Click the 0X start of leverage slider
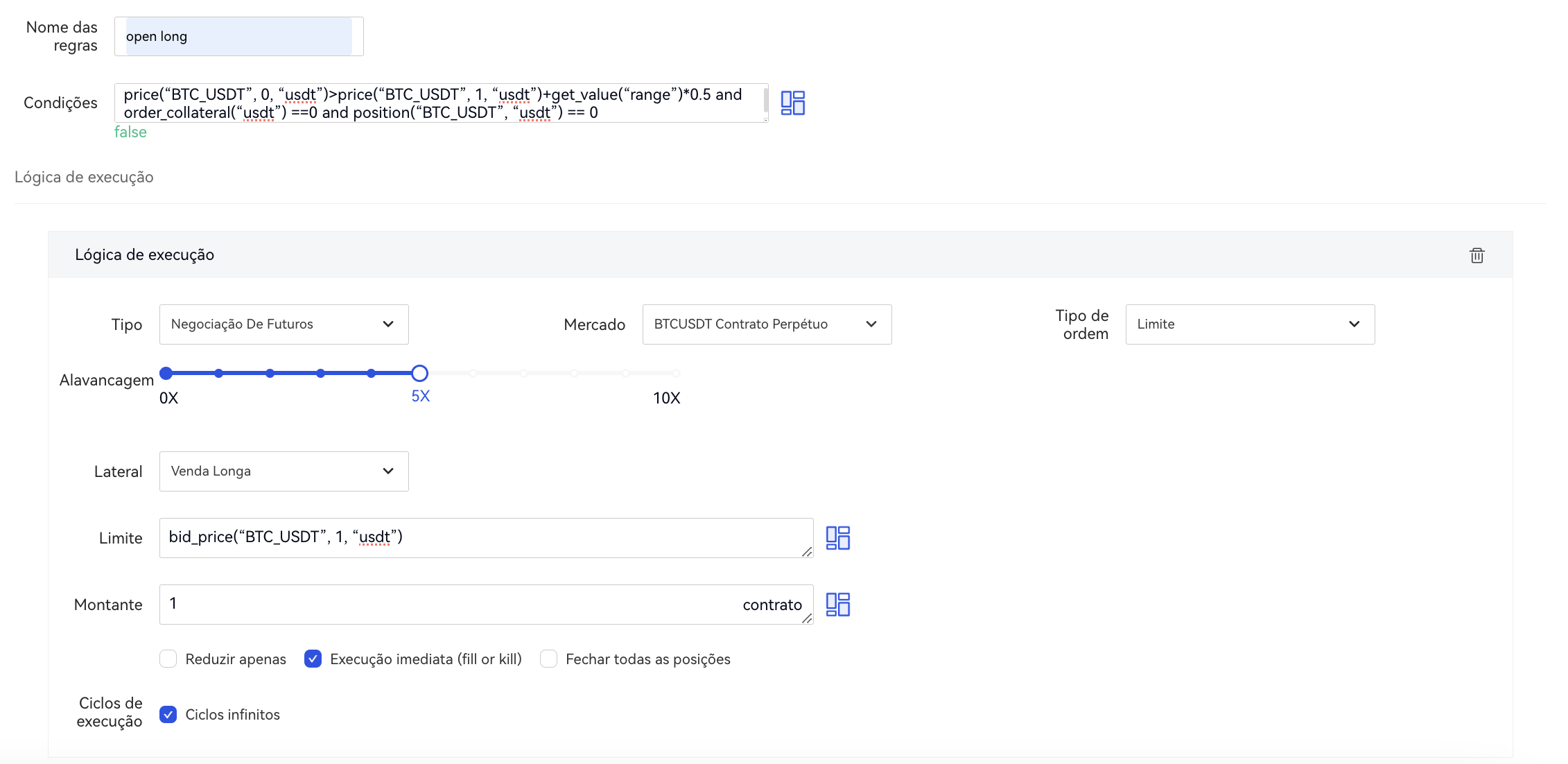 [x=166, y=374]
